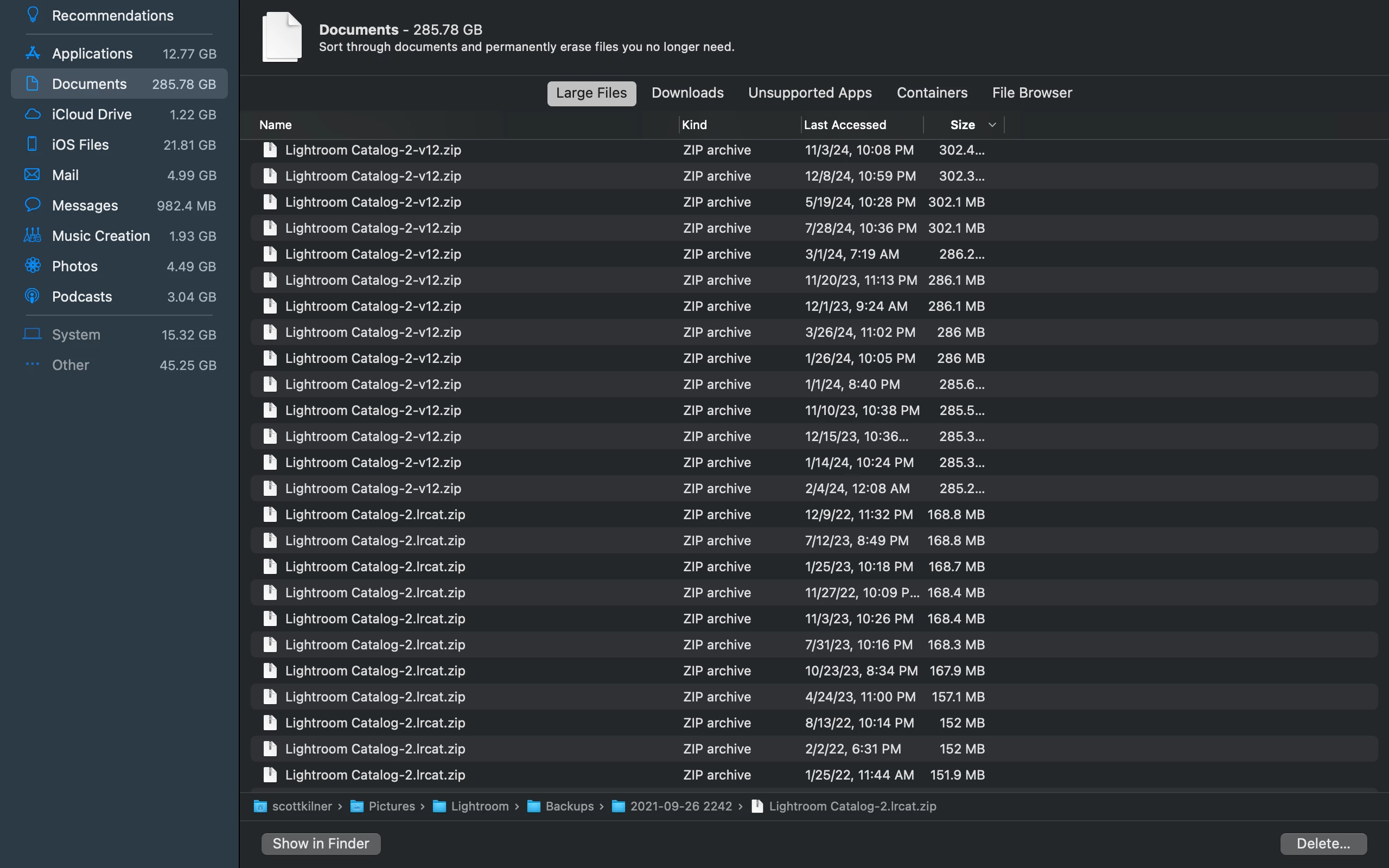Click the Photos flower icon
The width and height of the screenshot is (1389, 868).
33,266
